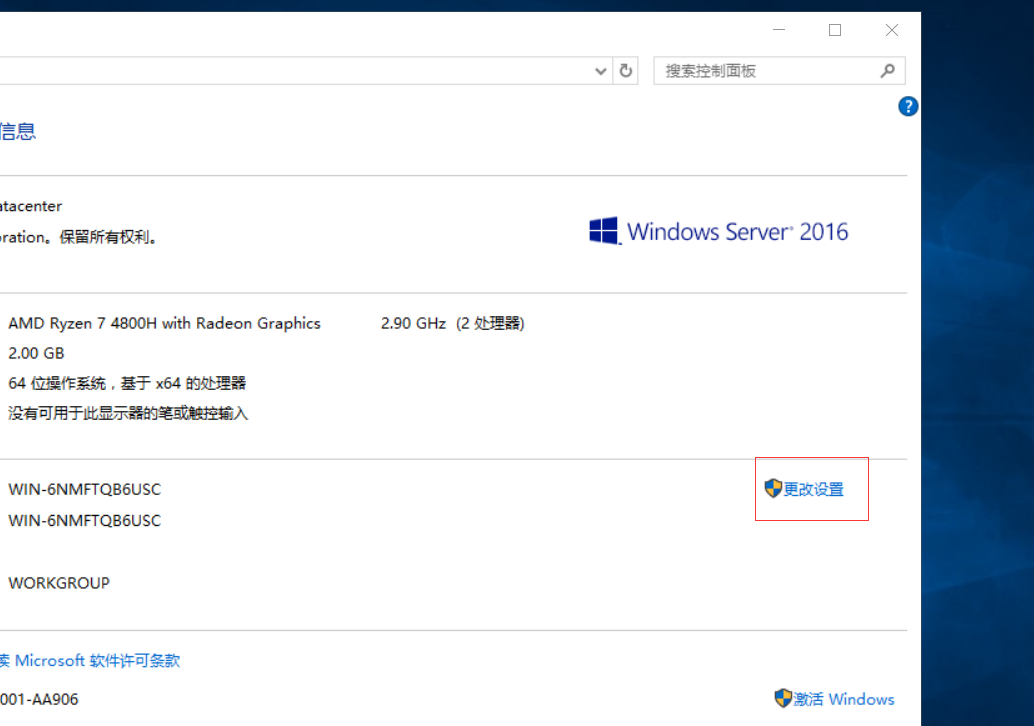
Task: Expand the address bar history dropdown
Action: point(600,71)
